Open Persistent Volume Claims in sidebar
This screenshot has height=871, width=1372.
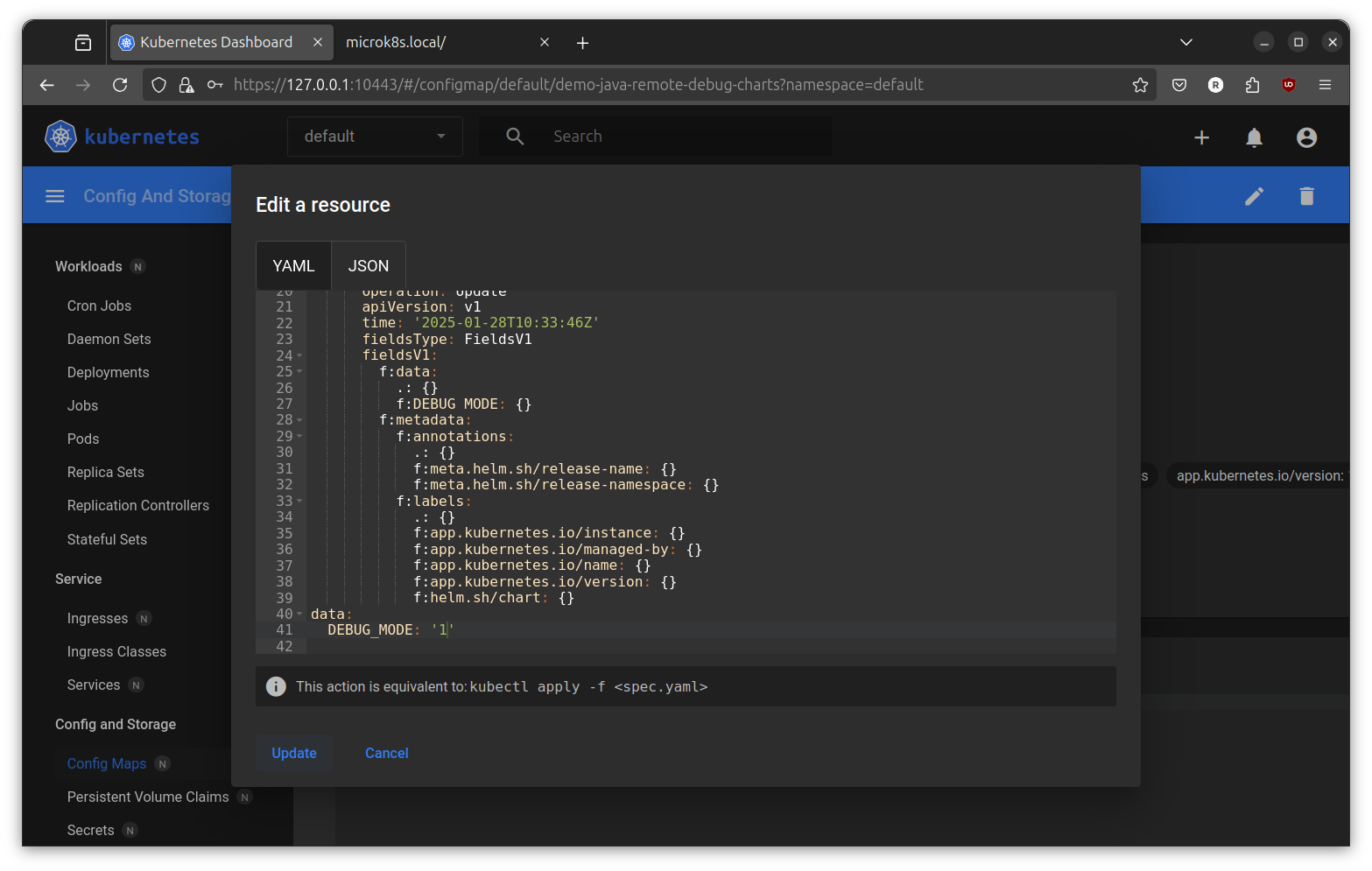tap(148, 797)
